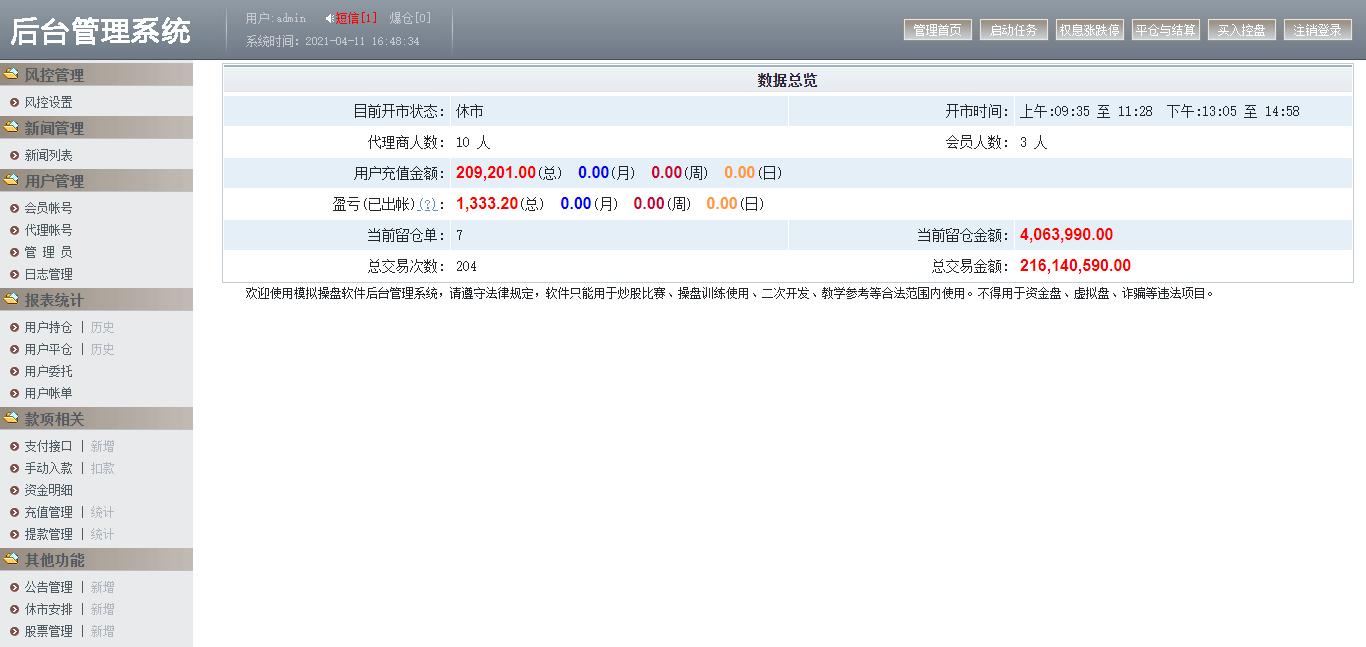
Task: Click the folder icon next to 报表统计
Action: [11, 299]
